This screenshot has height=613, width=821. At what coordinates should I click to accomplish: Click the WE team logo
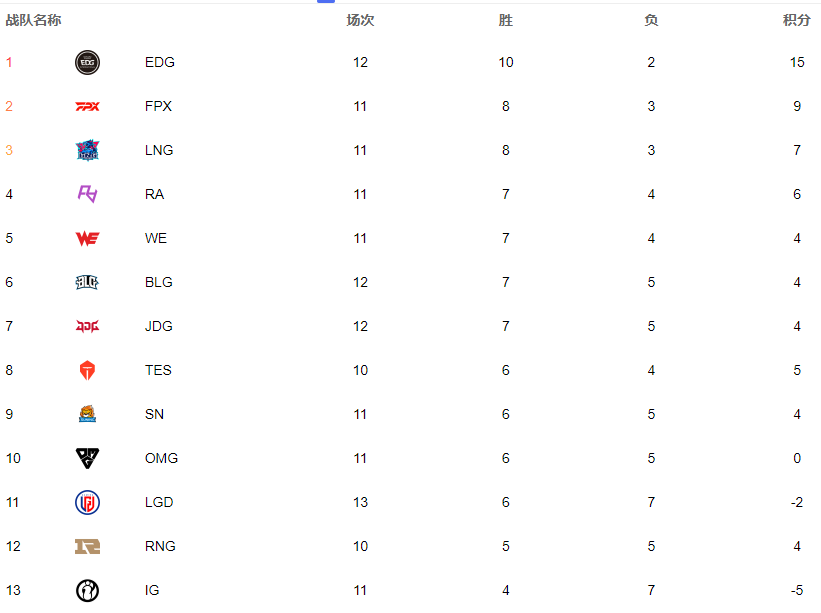pos(87,239)
